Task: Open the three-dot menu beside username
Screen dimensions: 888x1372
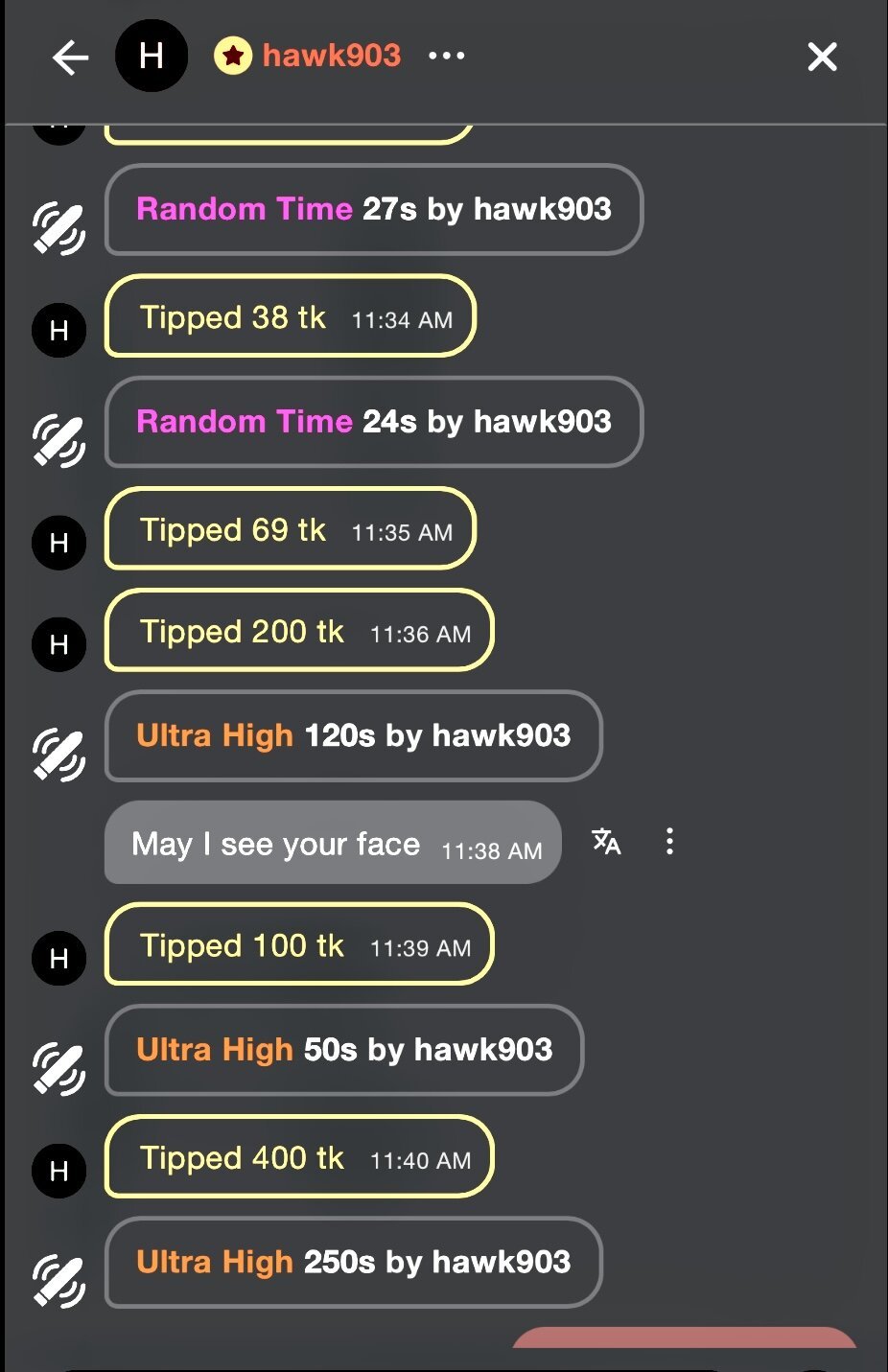Action: coord(446,56)
